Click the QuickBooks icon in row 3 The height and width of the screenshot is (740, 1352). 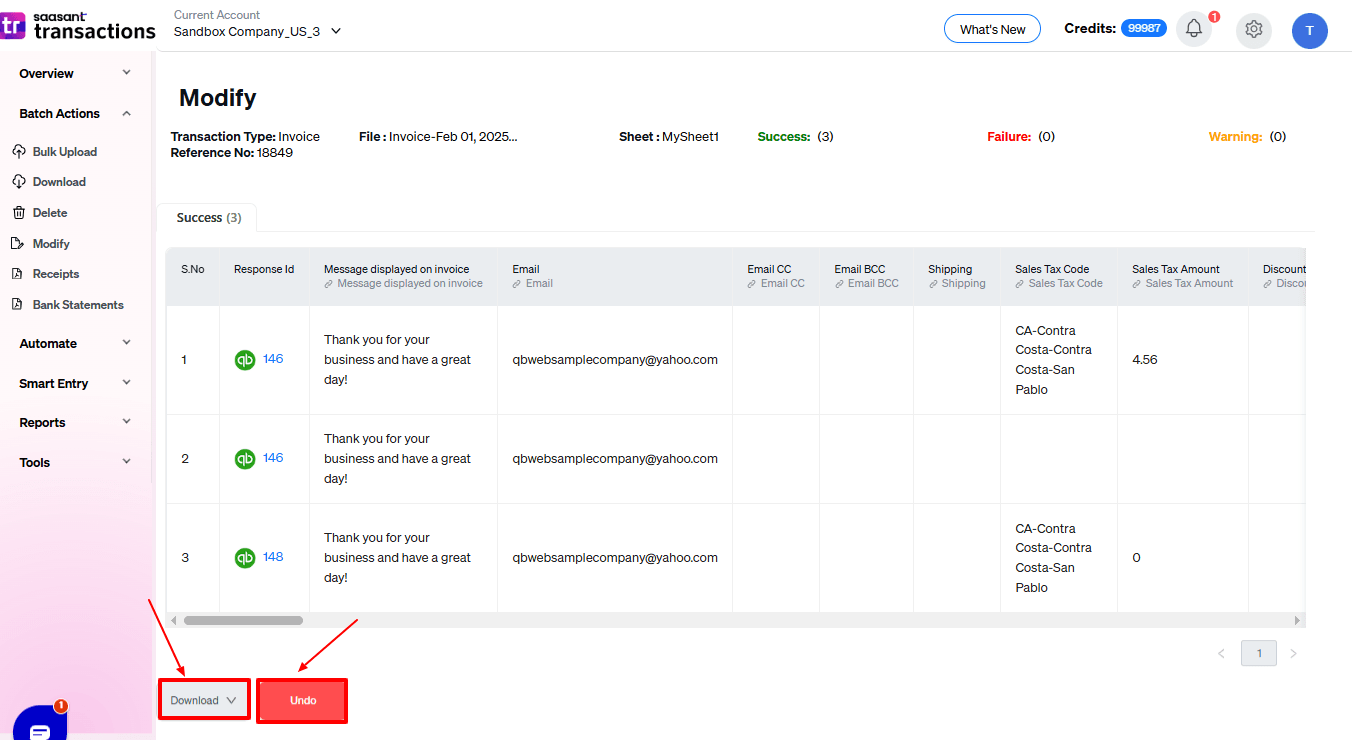click(x=245, y=558)
